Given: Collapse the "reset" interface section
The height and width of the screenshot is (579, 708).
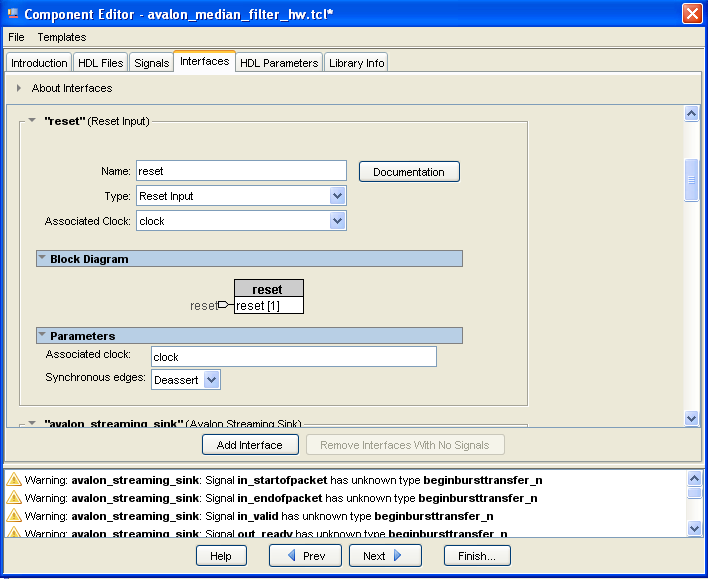Looking at the screenshot, I should tap(32, 121).
